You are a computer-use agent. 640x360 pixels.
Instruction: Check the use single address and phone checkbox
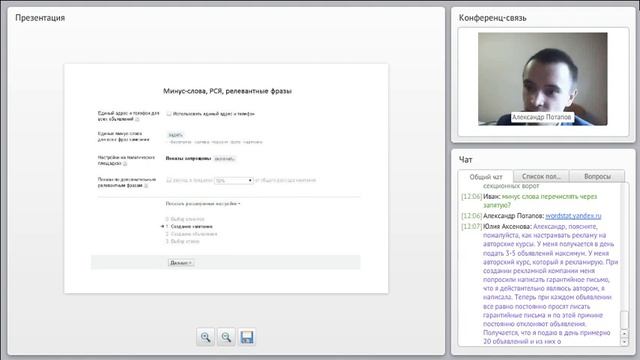[169, 113]
